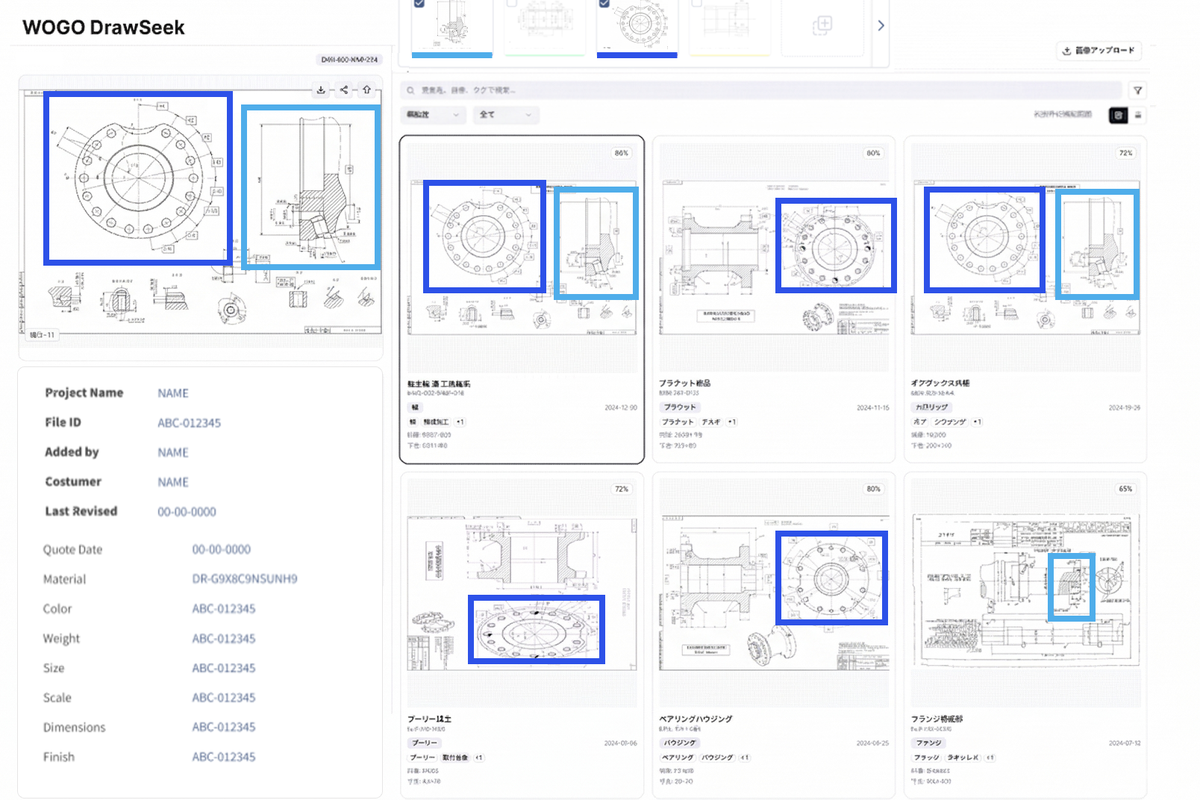The height and width of the screenshot is (800, 1200).
Task: Uncheck the first thumbnail's checkbox
Action: point(418,4)
